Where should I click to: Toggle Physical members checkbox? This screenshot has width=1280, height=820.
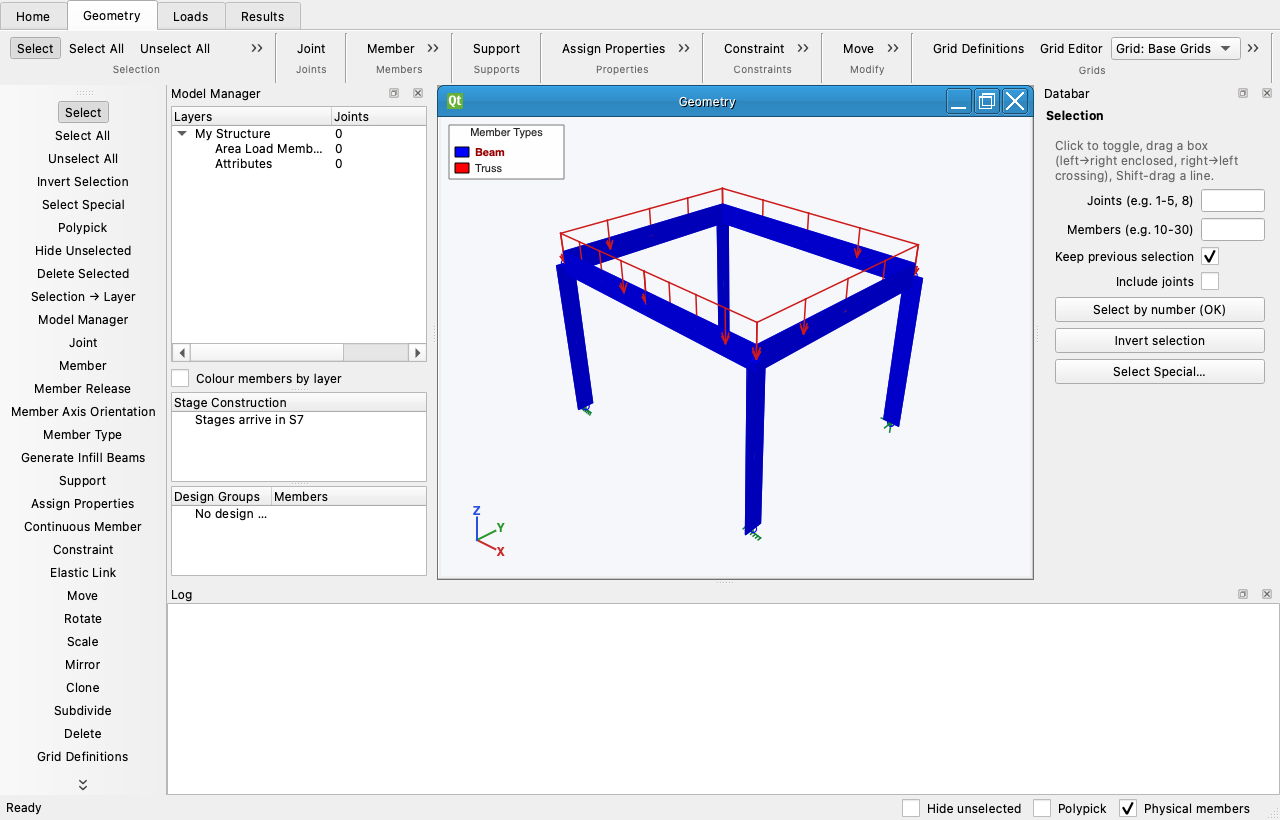pos(1128,808)
